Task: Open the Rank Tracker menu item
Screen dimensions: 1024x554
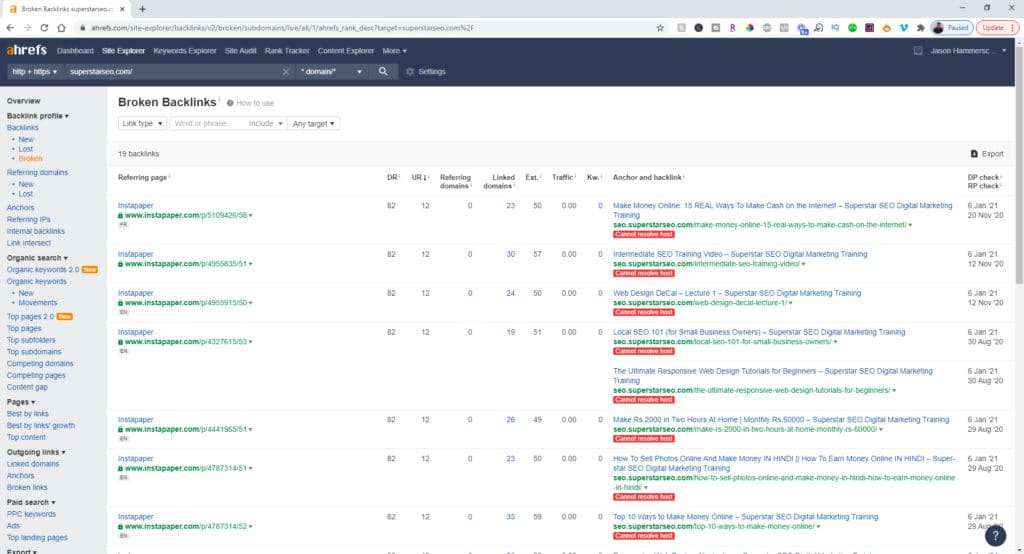Action: [x=287, y=51]
